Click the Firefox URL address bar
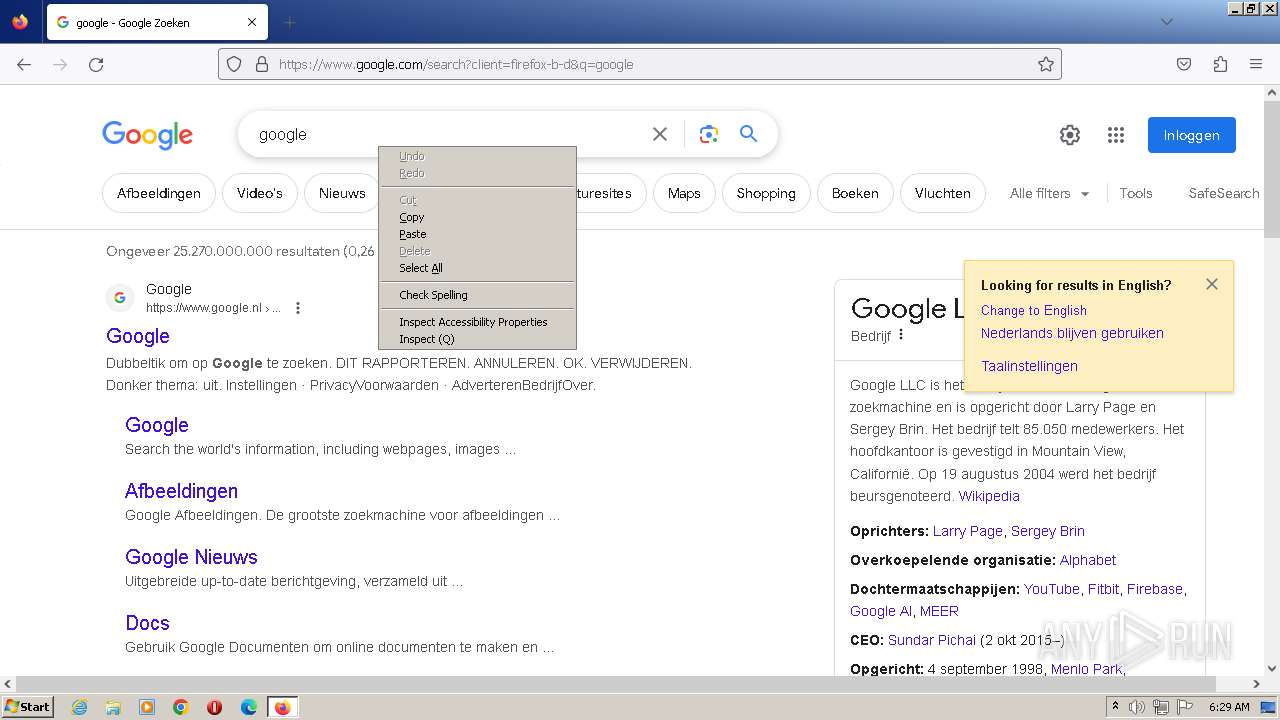The height and width of the screenshot is (720, 1280). click(640, 64)
